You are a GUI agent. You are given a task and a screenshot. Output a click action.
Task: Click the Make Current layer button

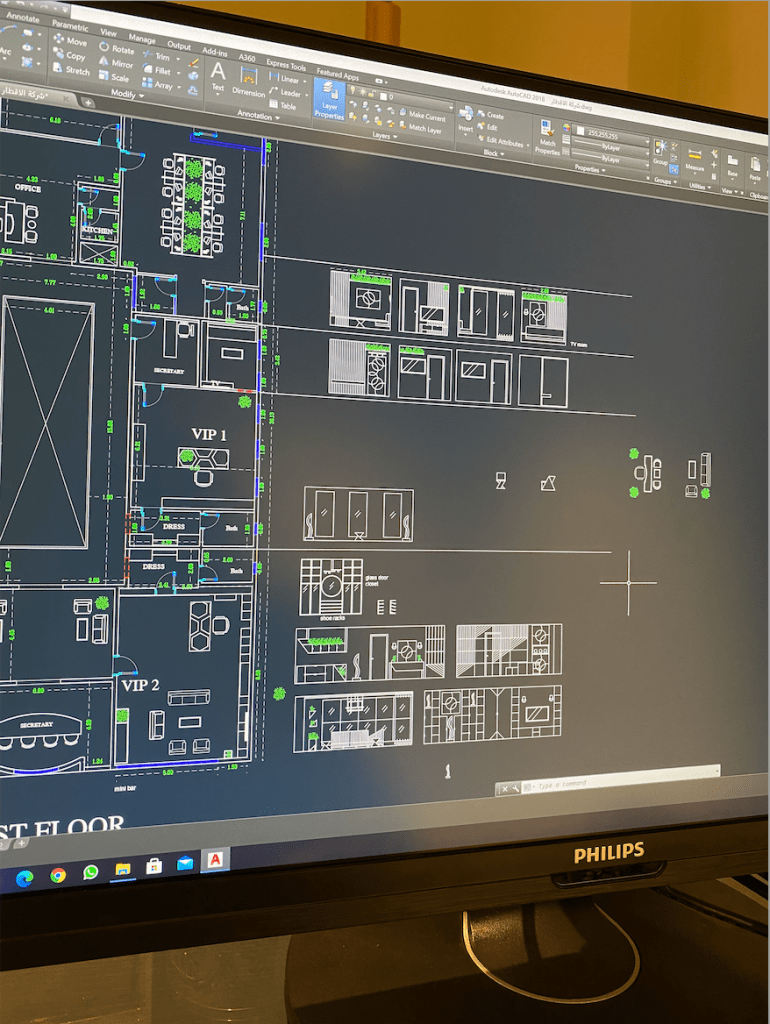426,117
